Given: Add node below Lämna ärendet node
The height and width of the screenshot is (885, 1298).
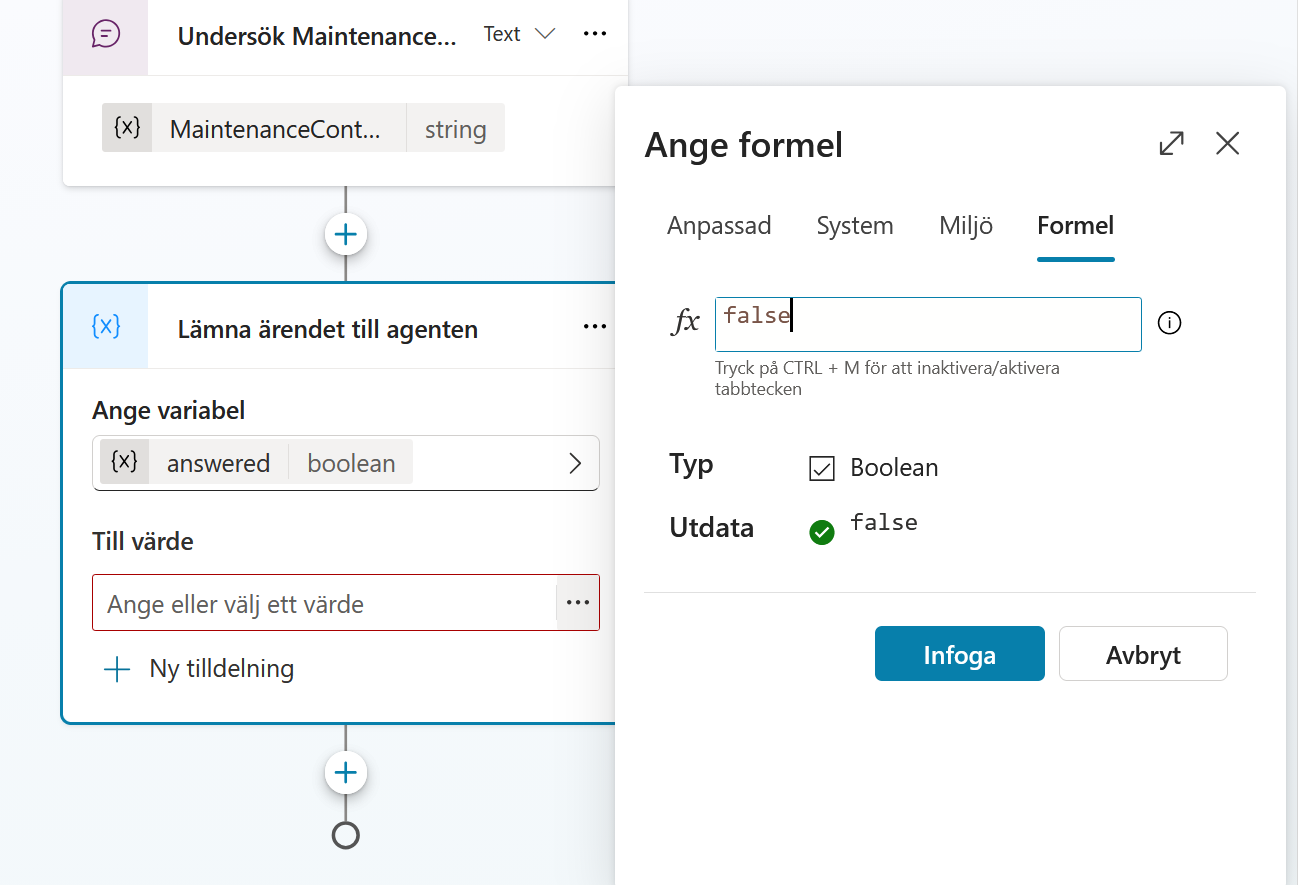Looking at the screenshot, I should coord(346,773).
